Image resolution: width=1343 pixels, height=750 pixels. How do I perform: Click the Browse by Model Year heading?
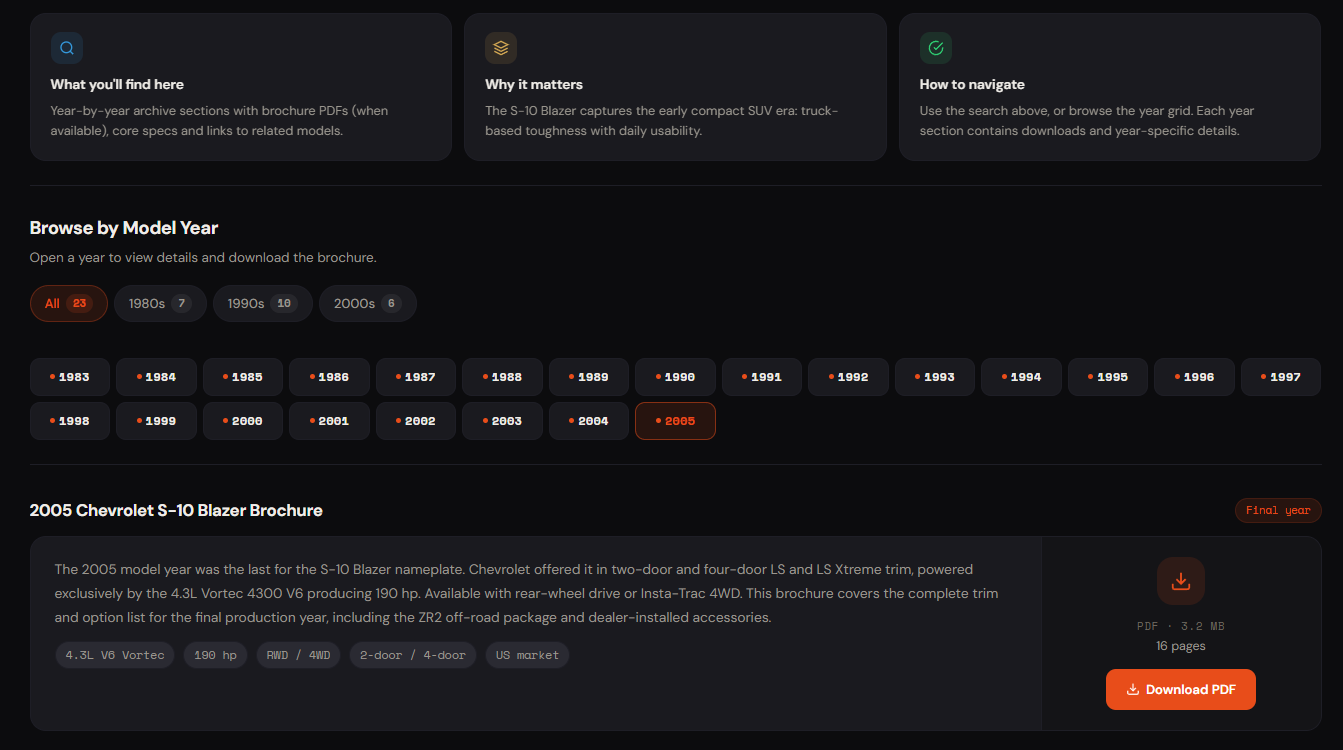(x=124, y=228)
